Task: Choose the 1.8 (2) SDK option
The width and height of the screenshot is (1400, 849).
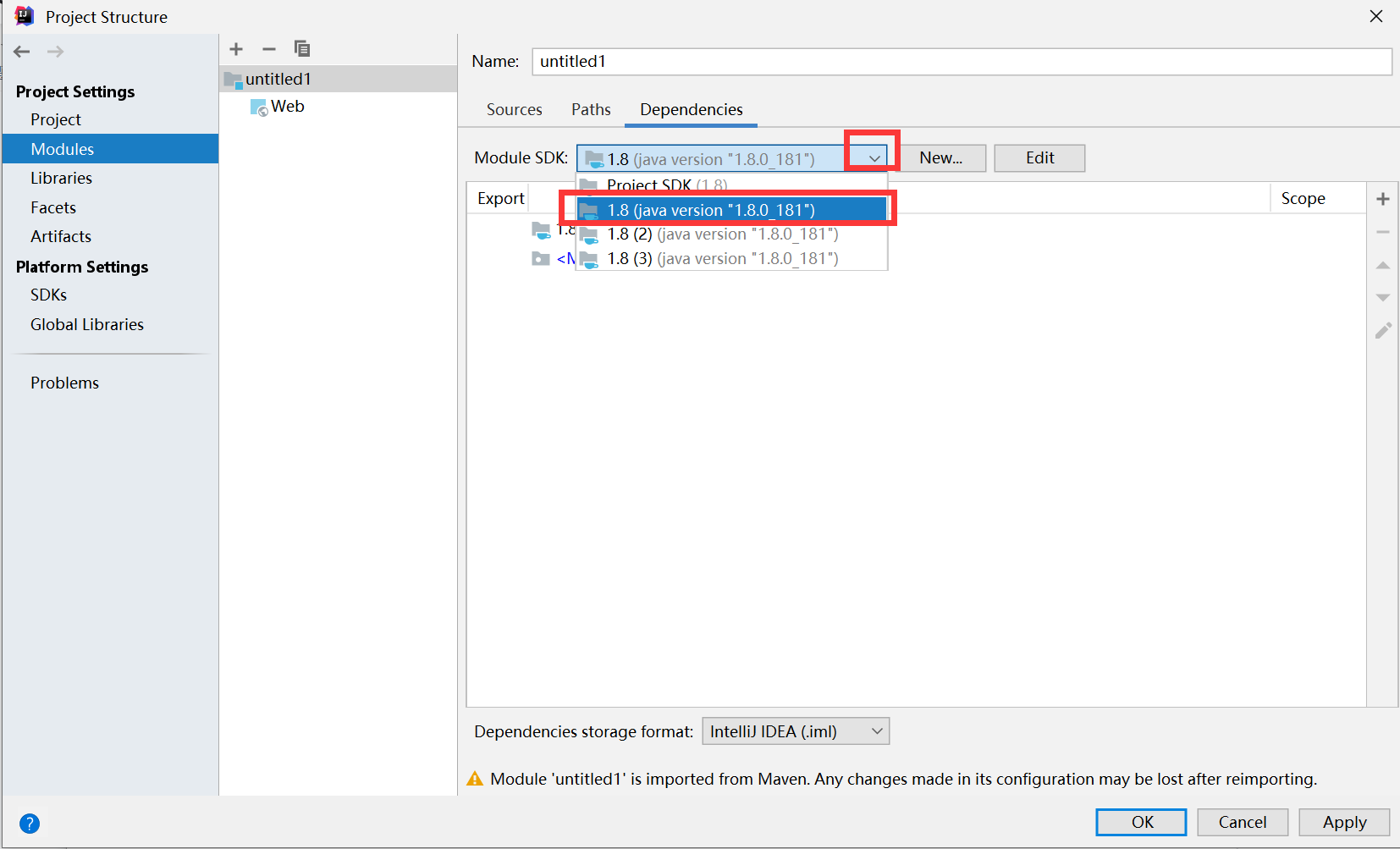Action: (x=731, y=234)
